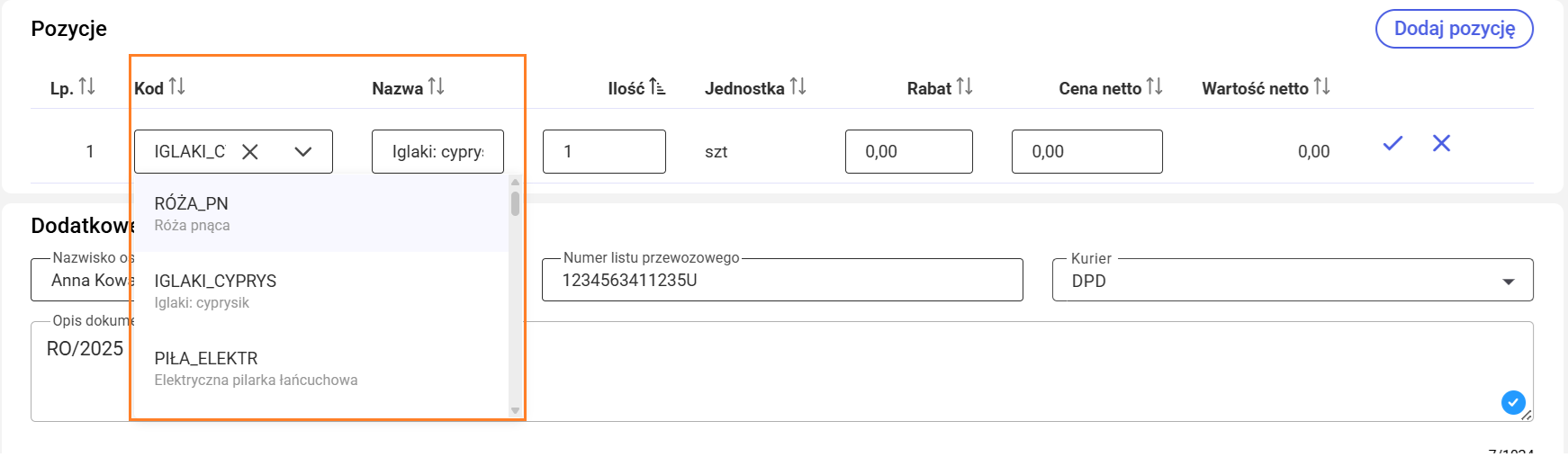Screen dimensions: 1568x457
Task: Click the Dodaj pozycję button
Action: 1454,29
